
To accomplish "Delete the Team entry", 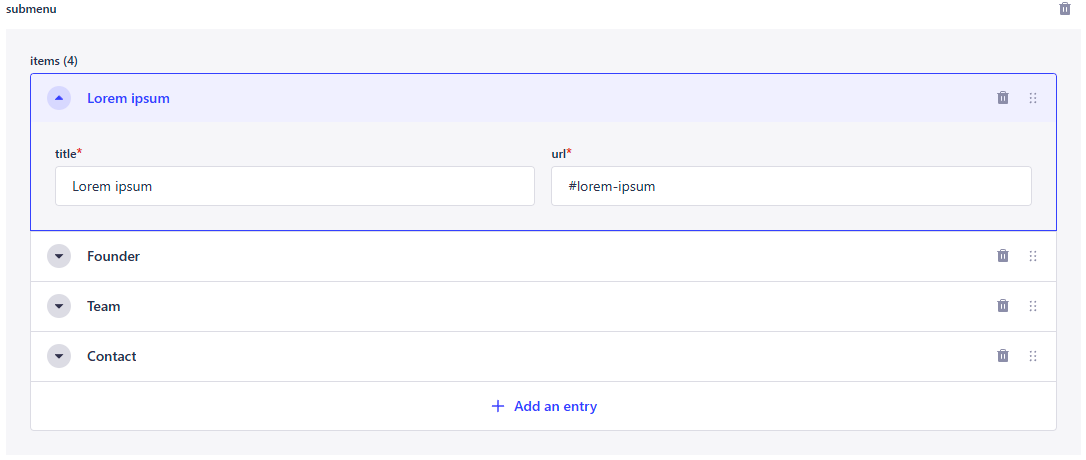I will click(x=1003, y=306).
